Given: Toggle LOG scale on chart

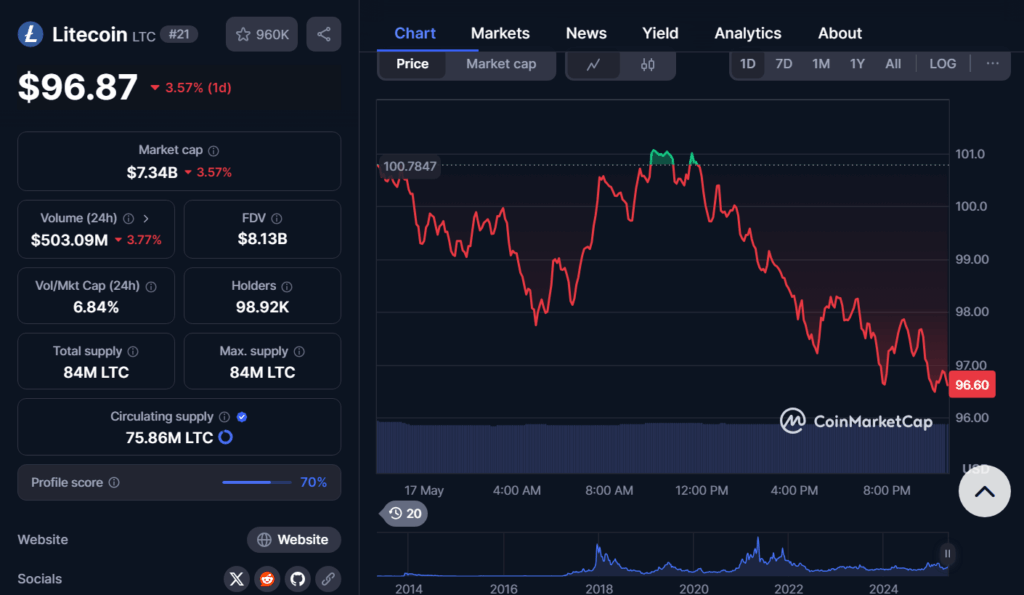Looking at the screenshot, I should pyautogui.click(x=942, y=64).
